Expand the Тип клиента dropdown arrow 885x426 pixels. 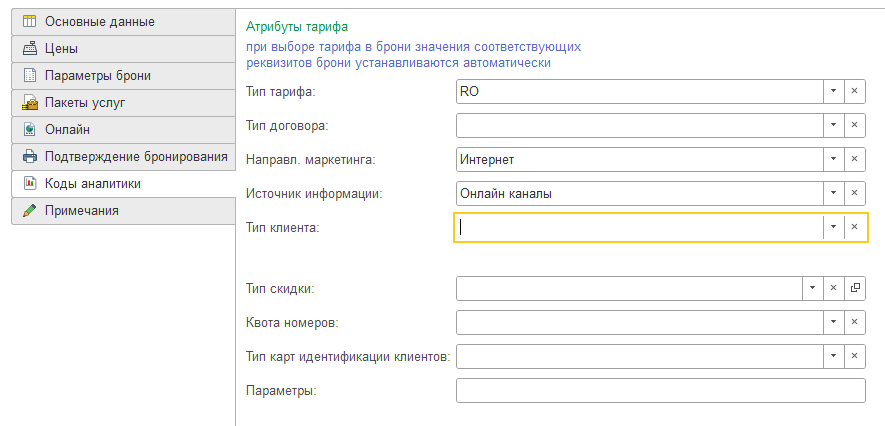[x=833, y=227]
